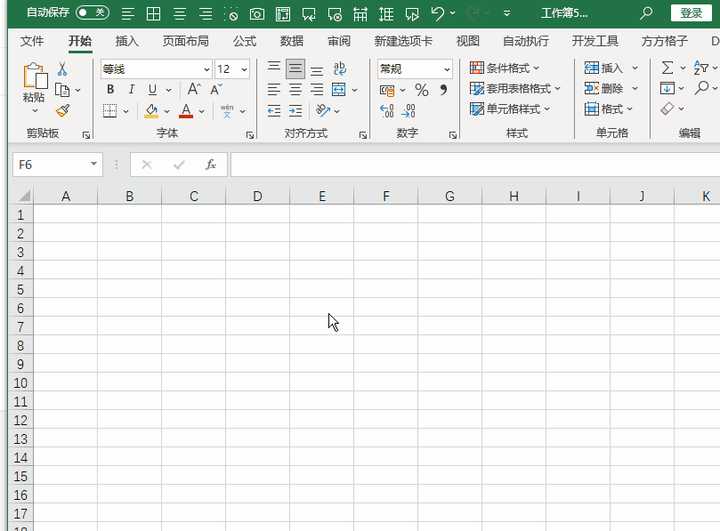This screenshot has width=720, height=531.
Task: Click Sort and Filter icon
Action: [x=701, y=68]
